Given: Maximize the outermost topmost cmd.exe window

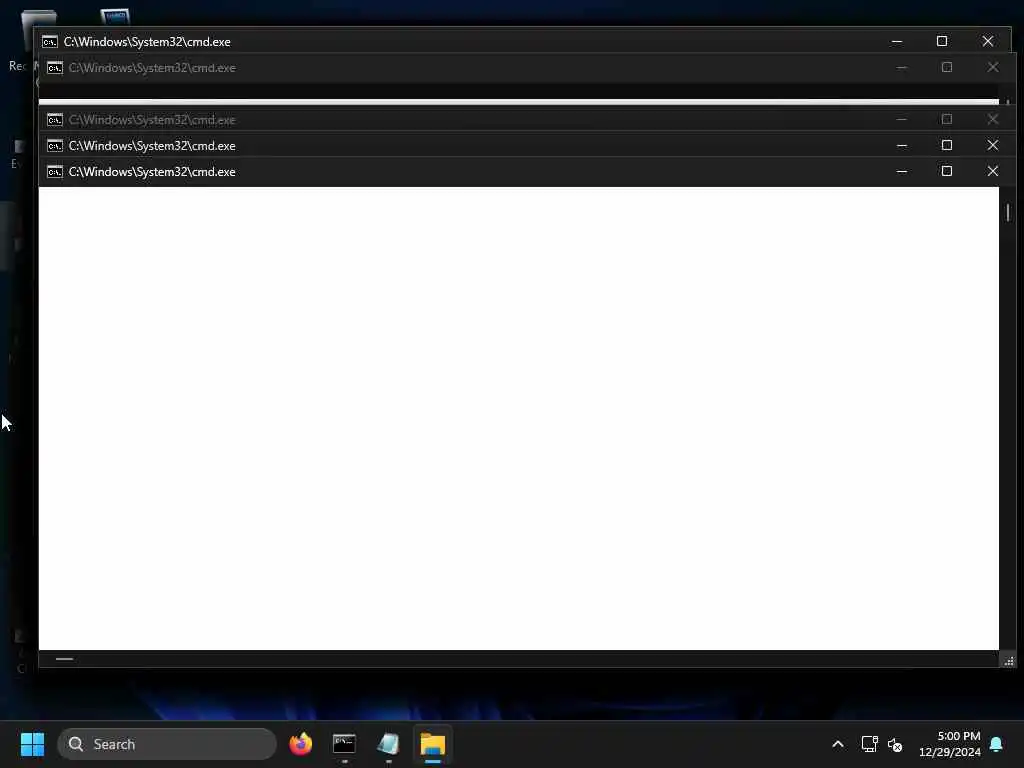Looking at the screenshot, I should click(x=942, y=41).
